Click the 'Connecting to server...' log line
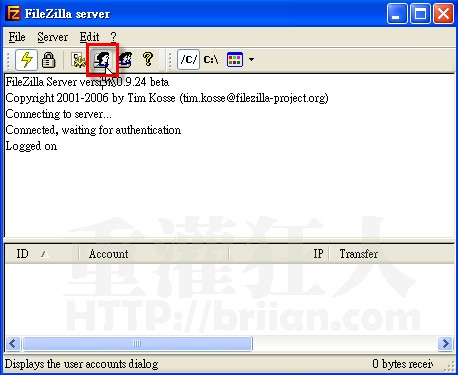This screenshot has height=375, width=458. [59, 114]
